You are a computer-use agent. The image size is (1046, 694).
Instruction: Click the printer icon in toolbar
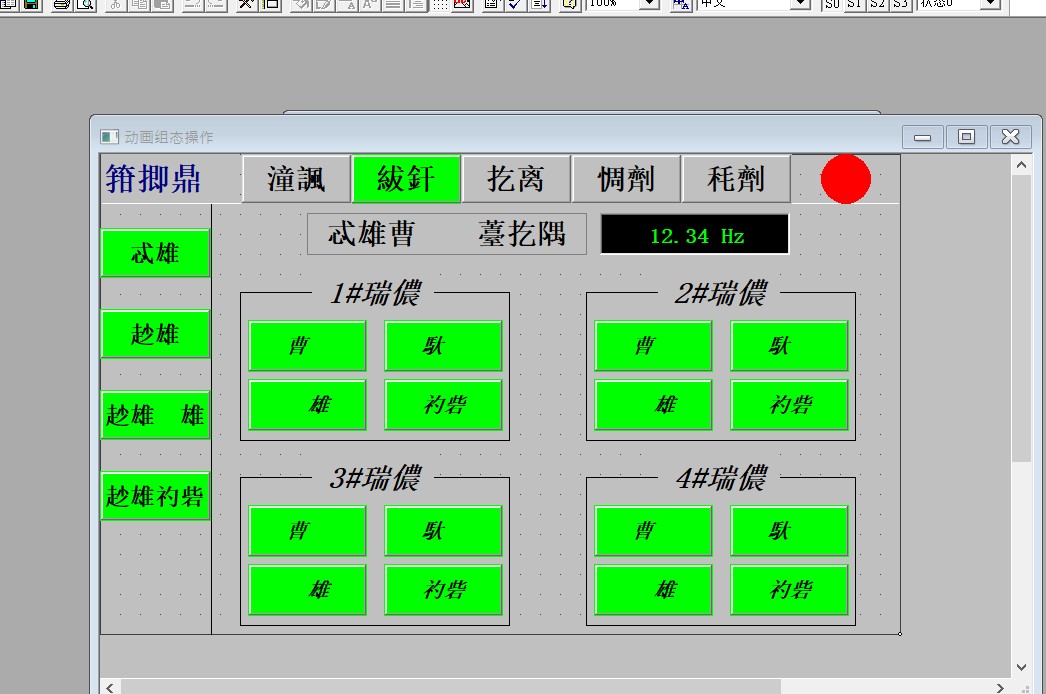[62, 4]
